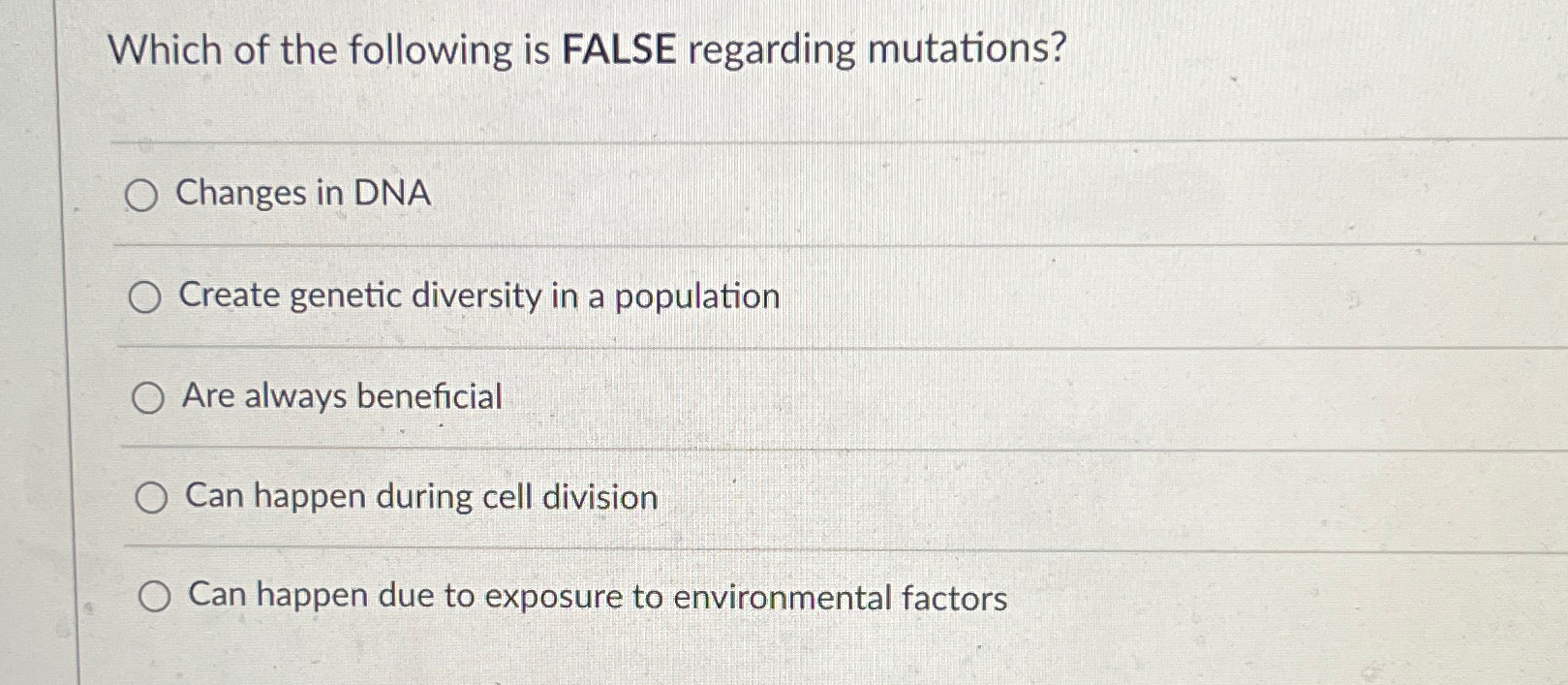Click the answer text 'Are always beneficial'
The height and width of the screenshot is (685, 1568).
point(341,395)
